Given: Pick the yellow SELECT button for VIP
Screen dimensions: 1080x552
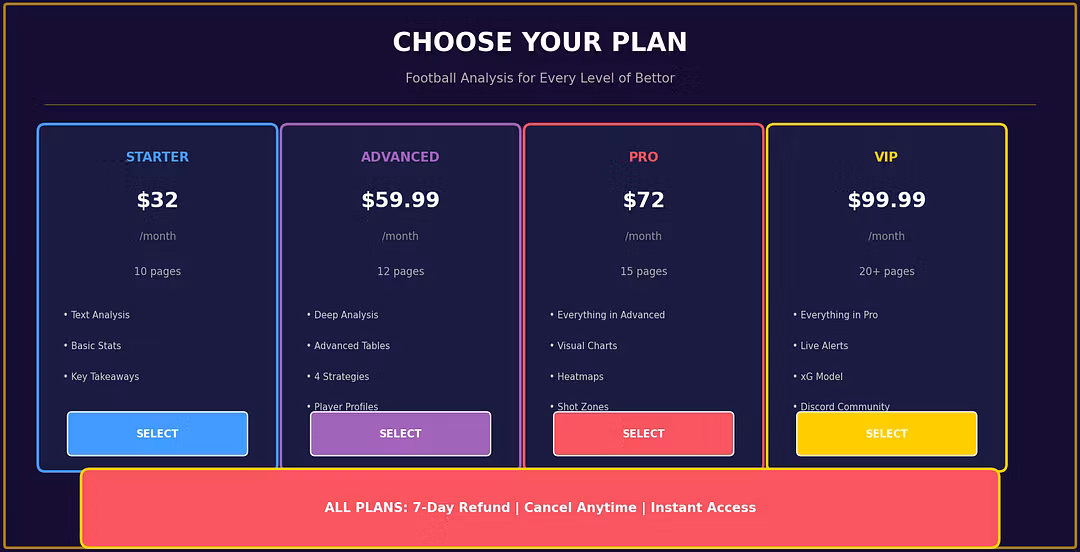Looking at the screenshot, I should coord(886,433).
